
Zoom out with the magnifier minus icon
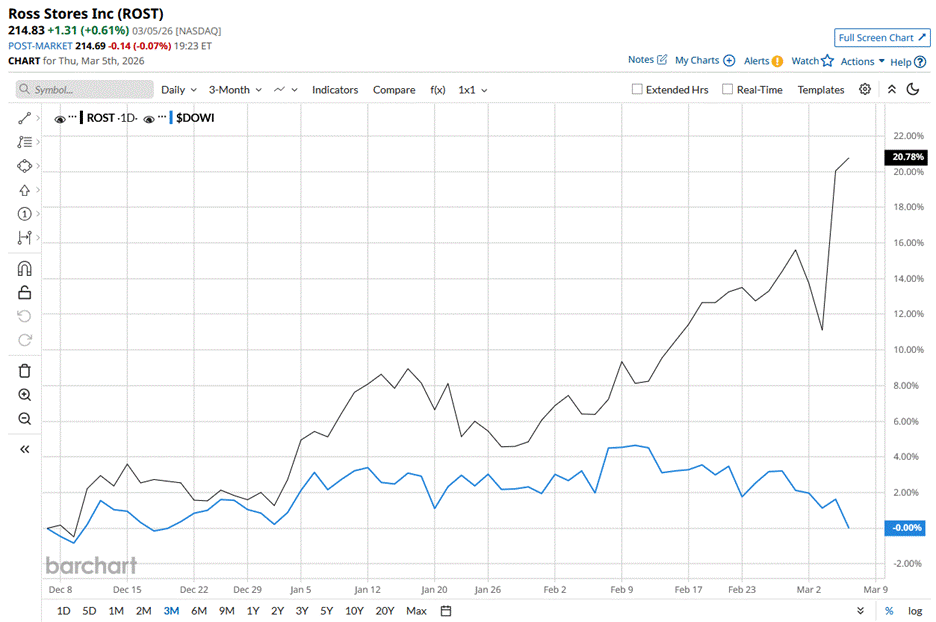[x=24, y=418]
